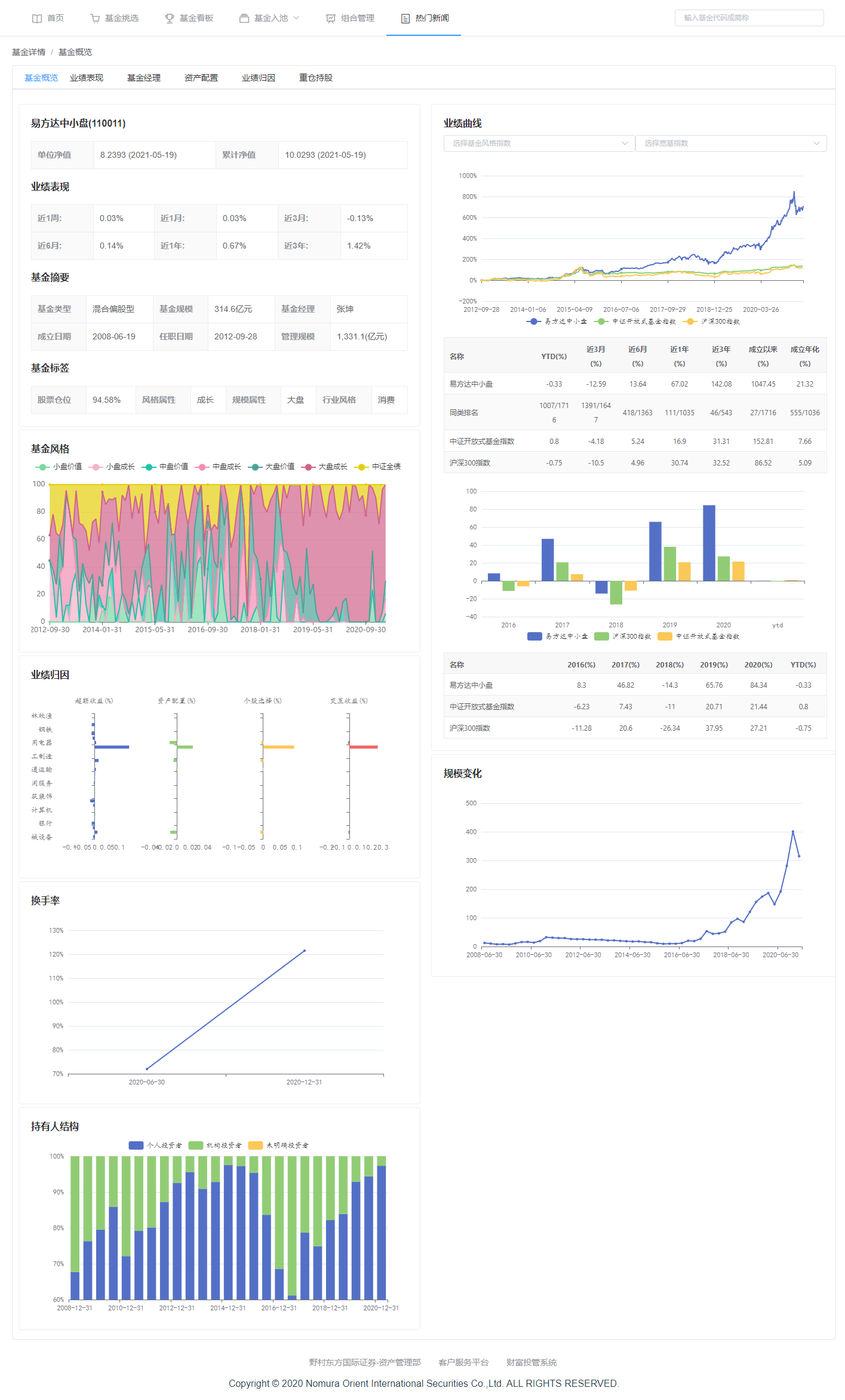Switch to the 基金概览 tab
This screenshot has height=1400, width=845.
tap(41, 78)
